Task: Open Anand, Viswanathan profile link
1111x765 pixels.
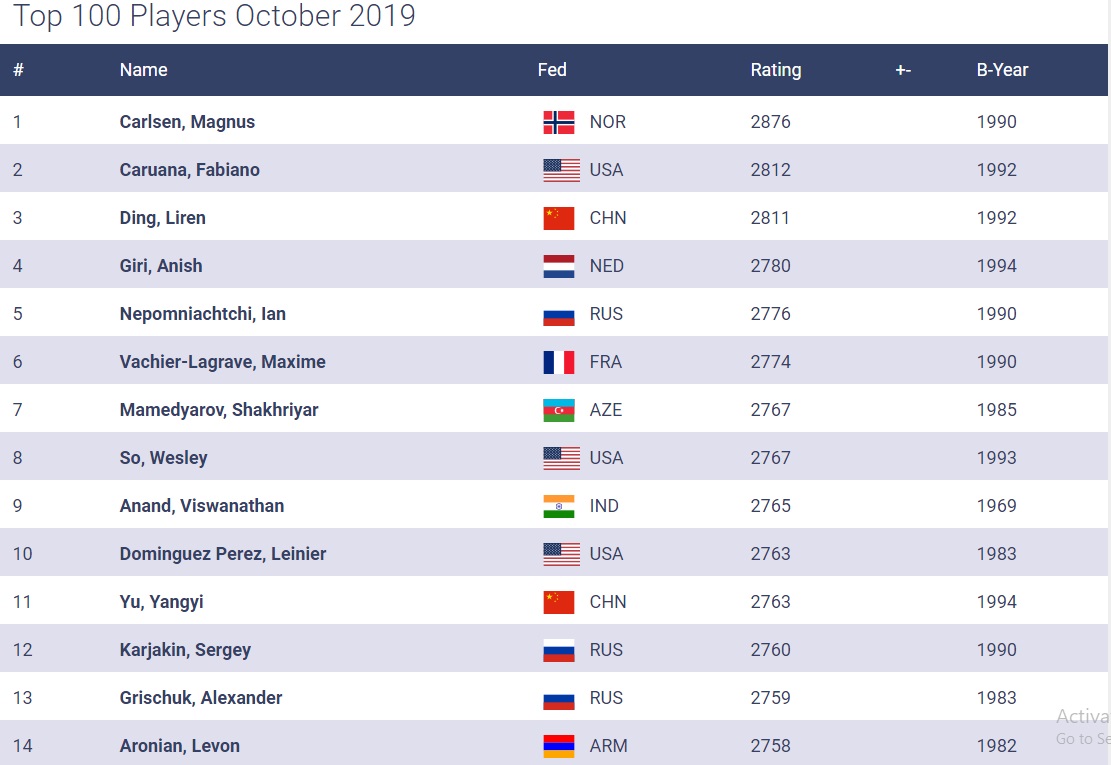Action: click(201, 506)
